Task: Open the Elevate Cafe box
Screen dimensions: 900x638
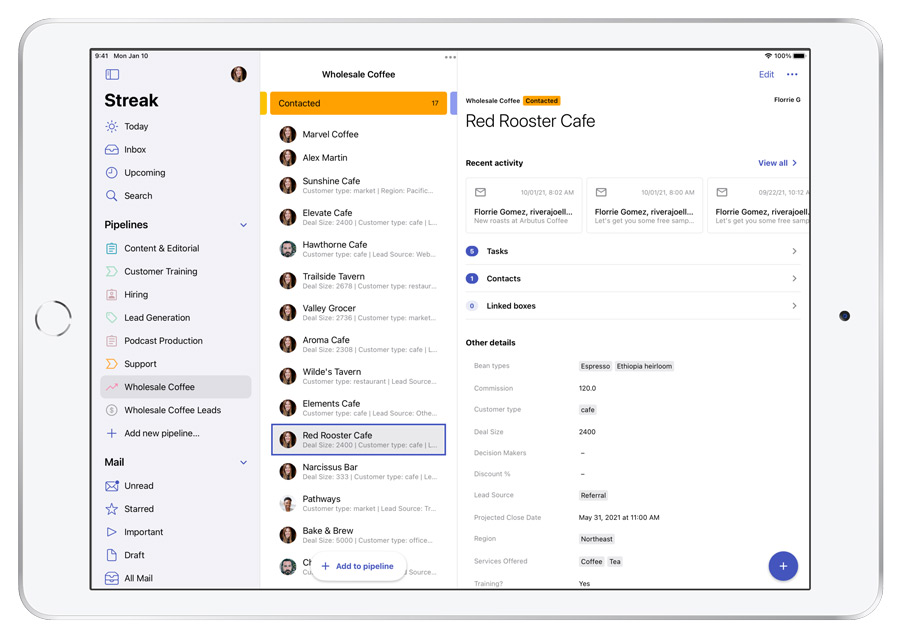Action: click(358, 217)
